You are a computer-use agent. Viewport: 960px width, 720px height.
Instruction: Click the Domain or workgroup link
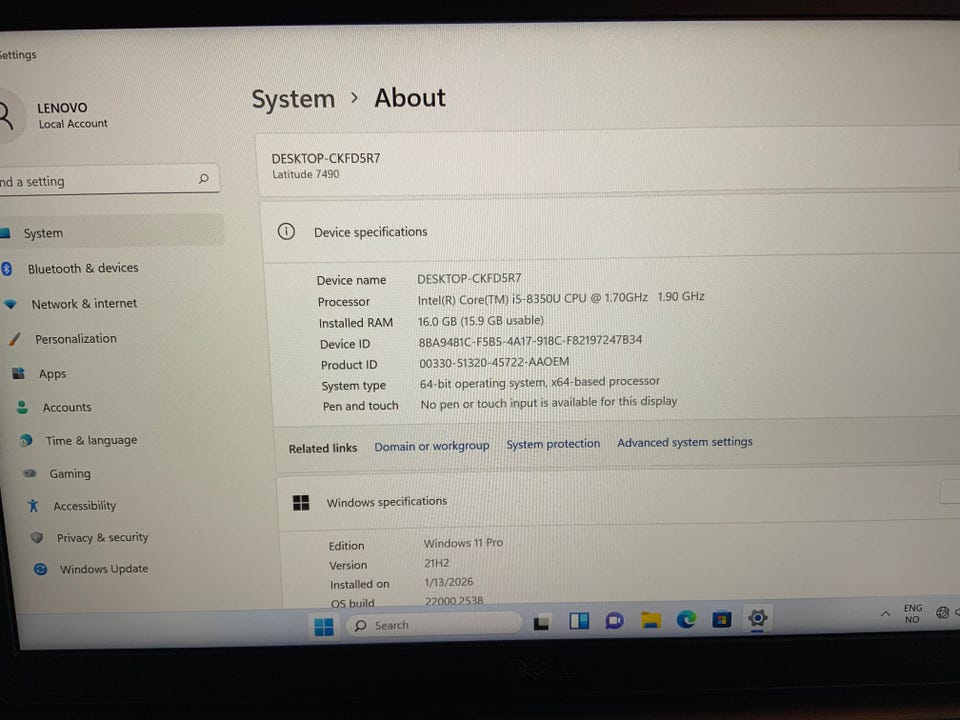point(432,446)
